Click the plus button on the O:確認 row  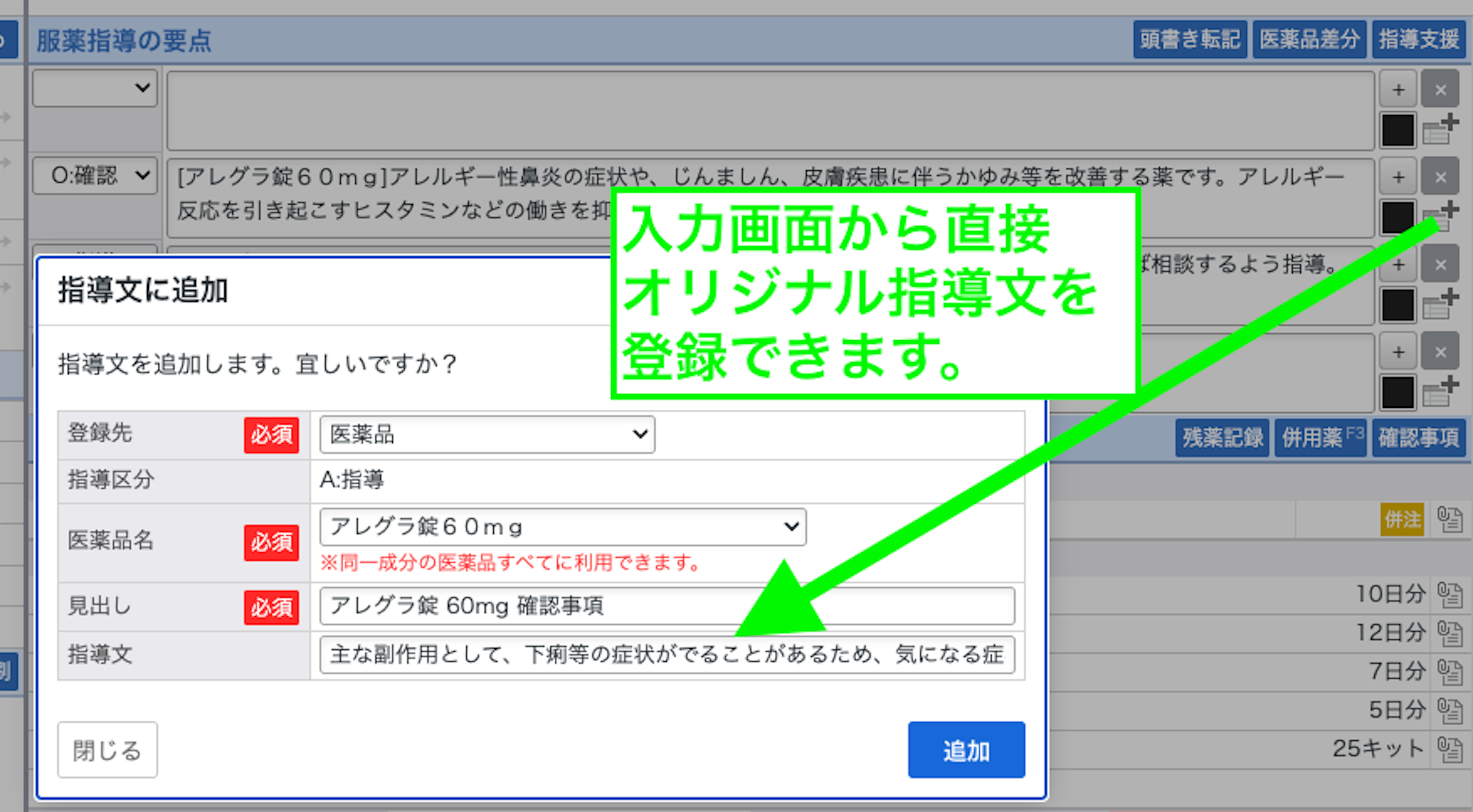[x=1398, y=177]
